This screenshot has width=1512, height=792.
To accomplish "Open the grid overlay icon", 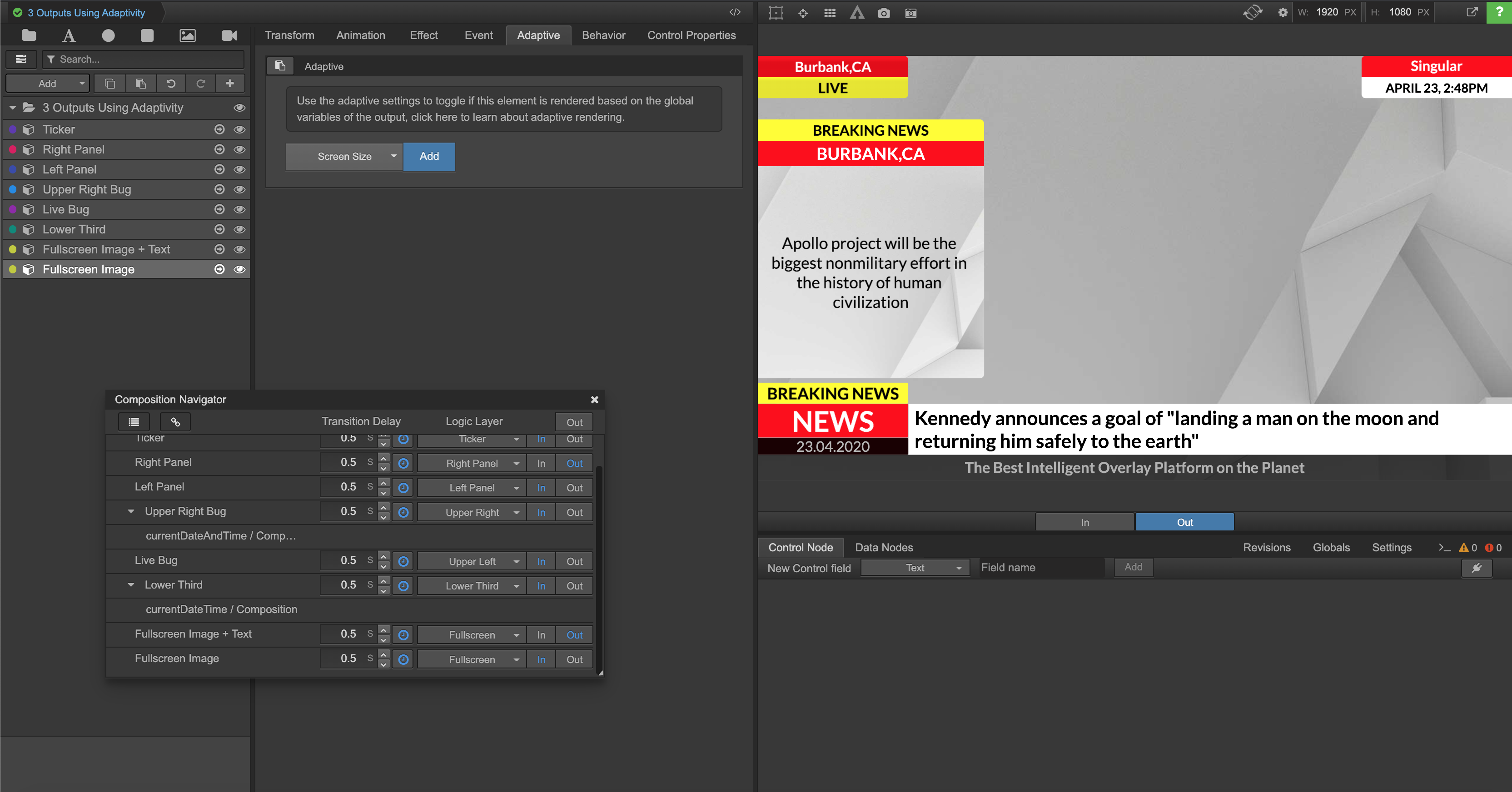I will coord(829,13).
